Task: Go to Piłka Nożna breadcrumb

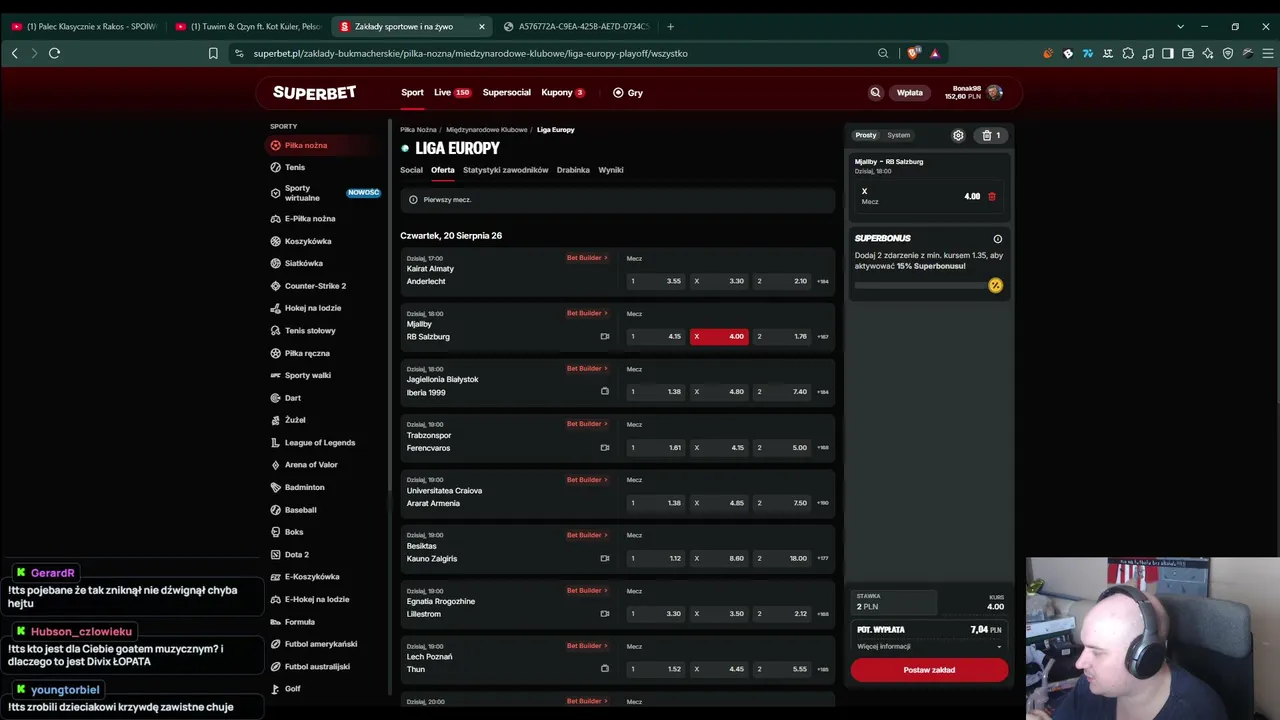Action: [x=418, y=130]
